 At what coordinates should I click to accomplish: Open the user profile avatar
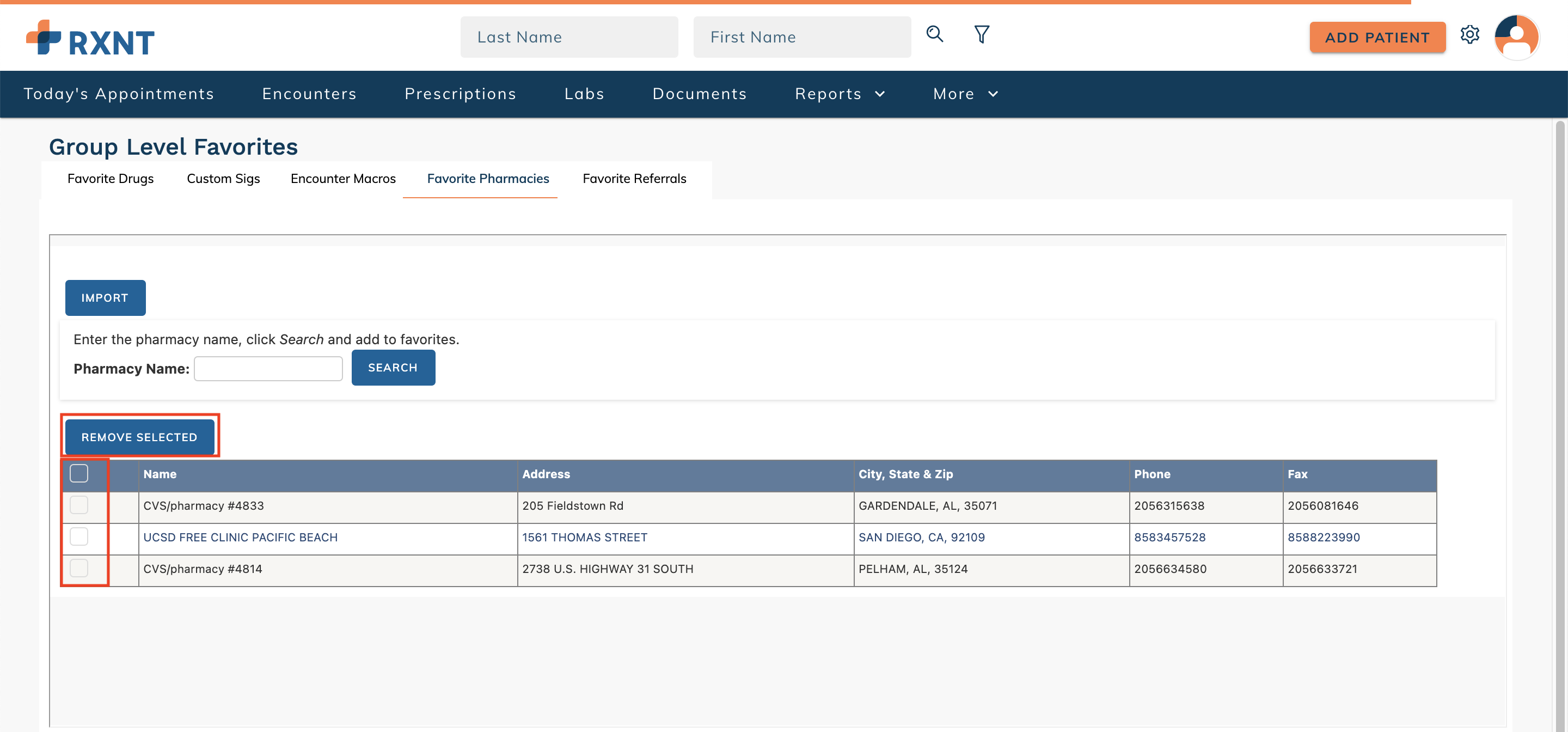click(x=1516, y=36)
